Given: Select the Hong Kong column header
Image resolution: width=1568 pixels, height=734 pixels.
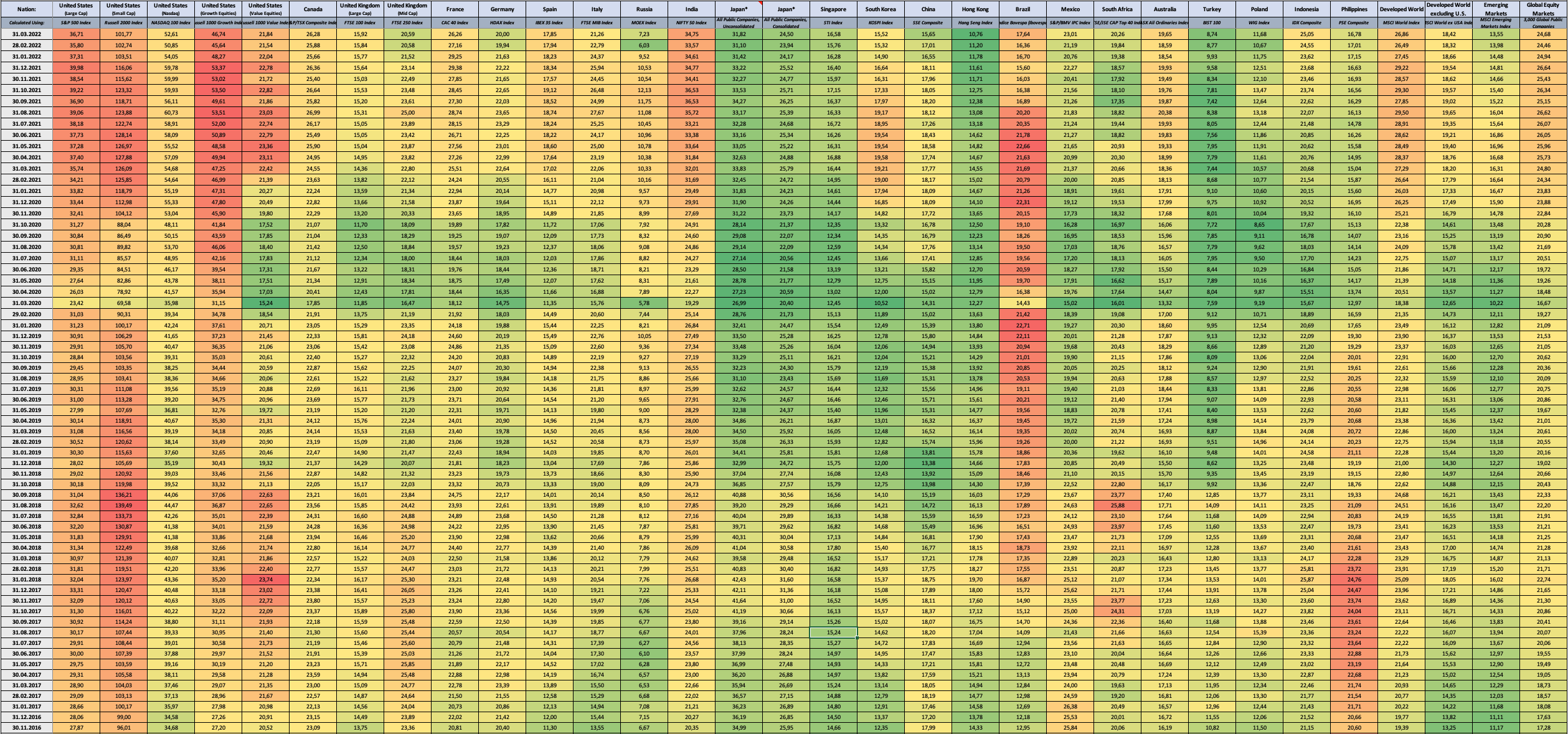Looking at the screenshot, I should (975, 9).
